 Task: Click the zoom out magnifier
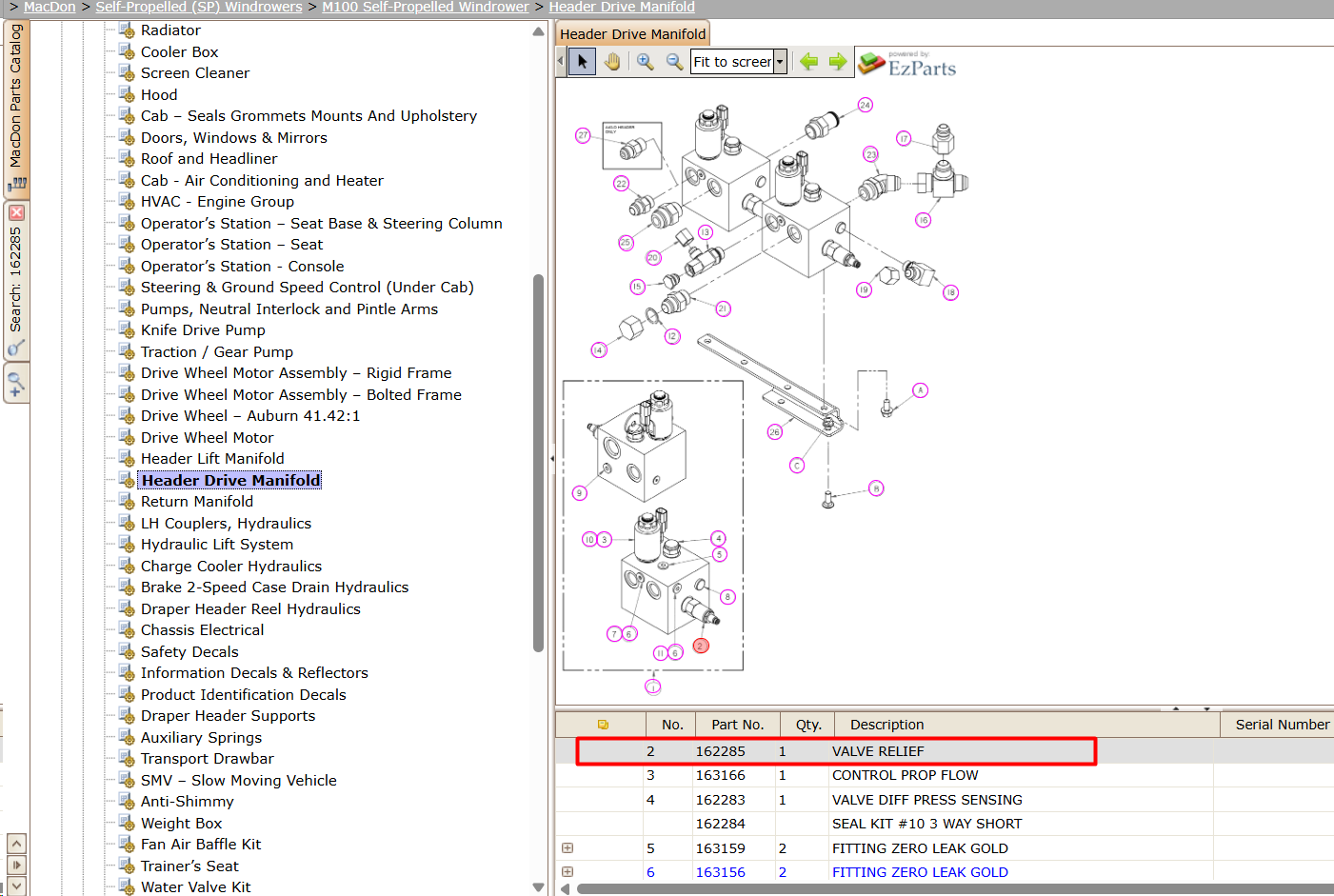[674, 62]
